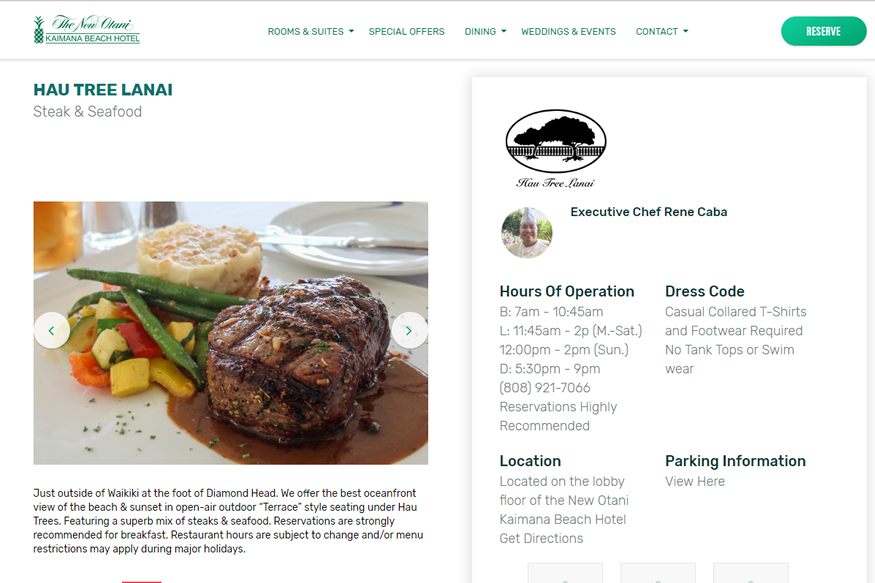Click the steak dish photo
Screen dimensions: 875x583
(x=230, y=333)
